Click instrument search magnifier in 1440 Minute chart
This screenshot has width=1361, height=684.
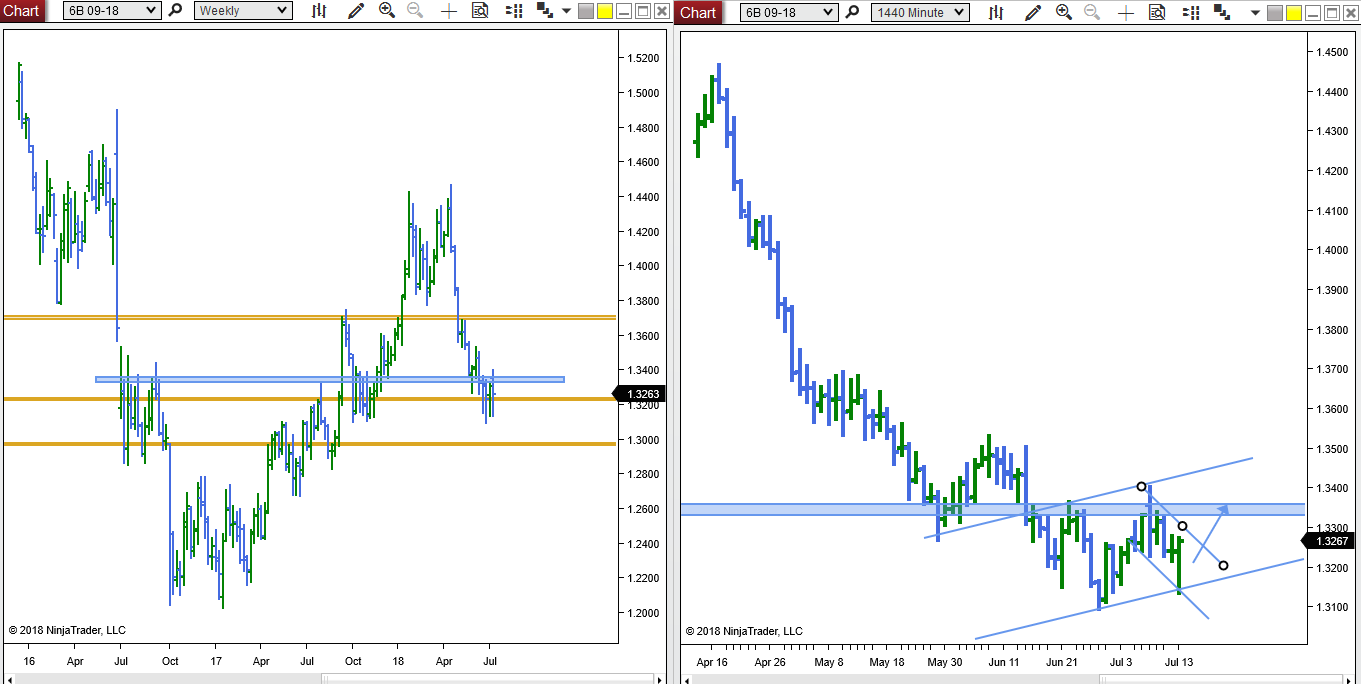click(x=852, y=12)
